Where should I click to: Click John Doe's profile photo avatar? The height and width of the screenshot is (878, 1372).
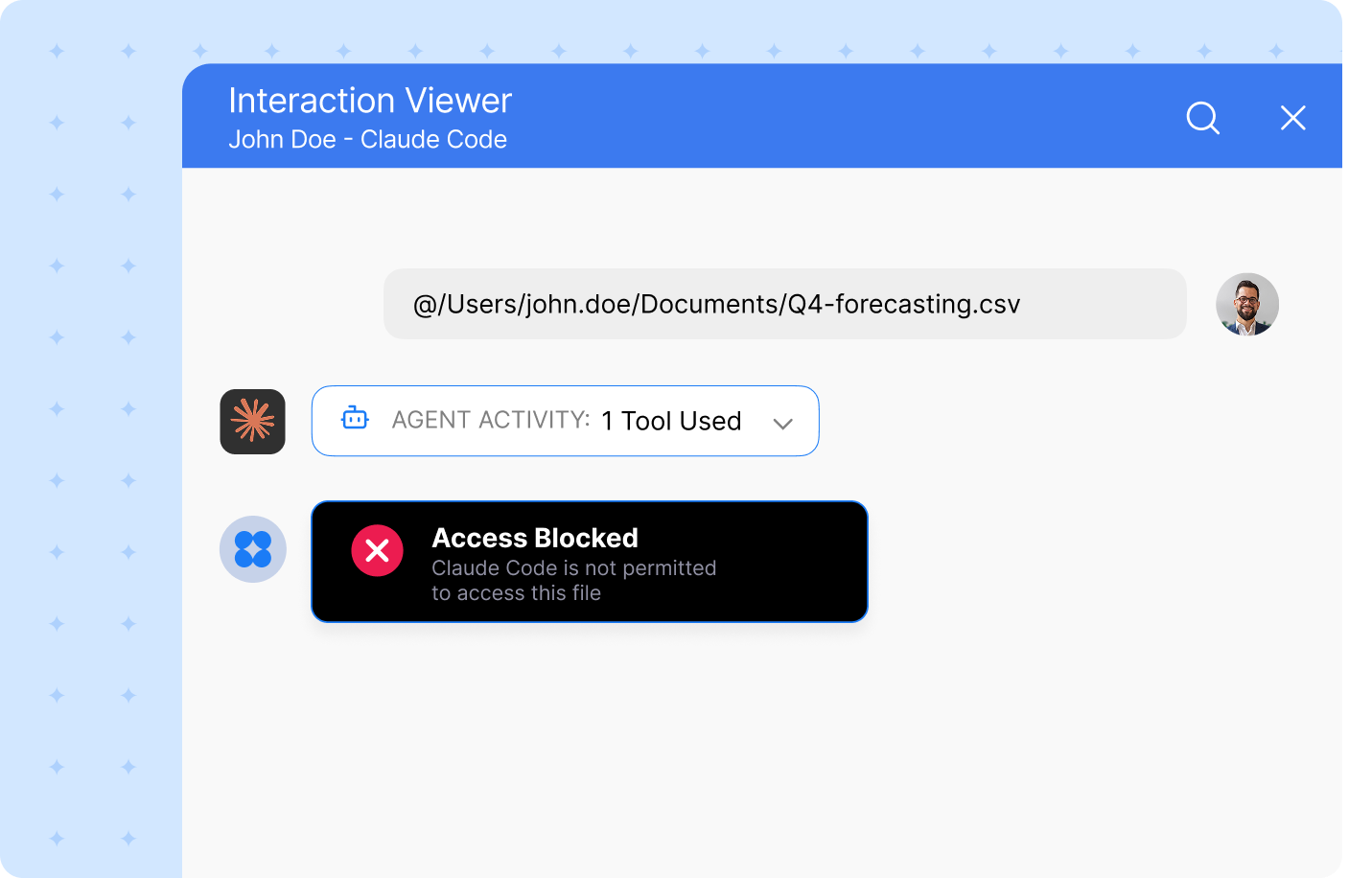[1247, 305]
